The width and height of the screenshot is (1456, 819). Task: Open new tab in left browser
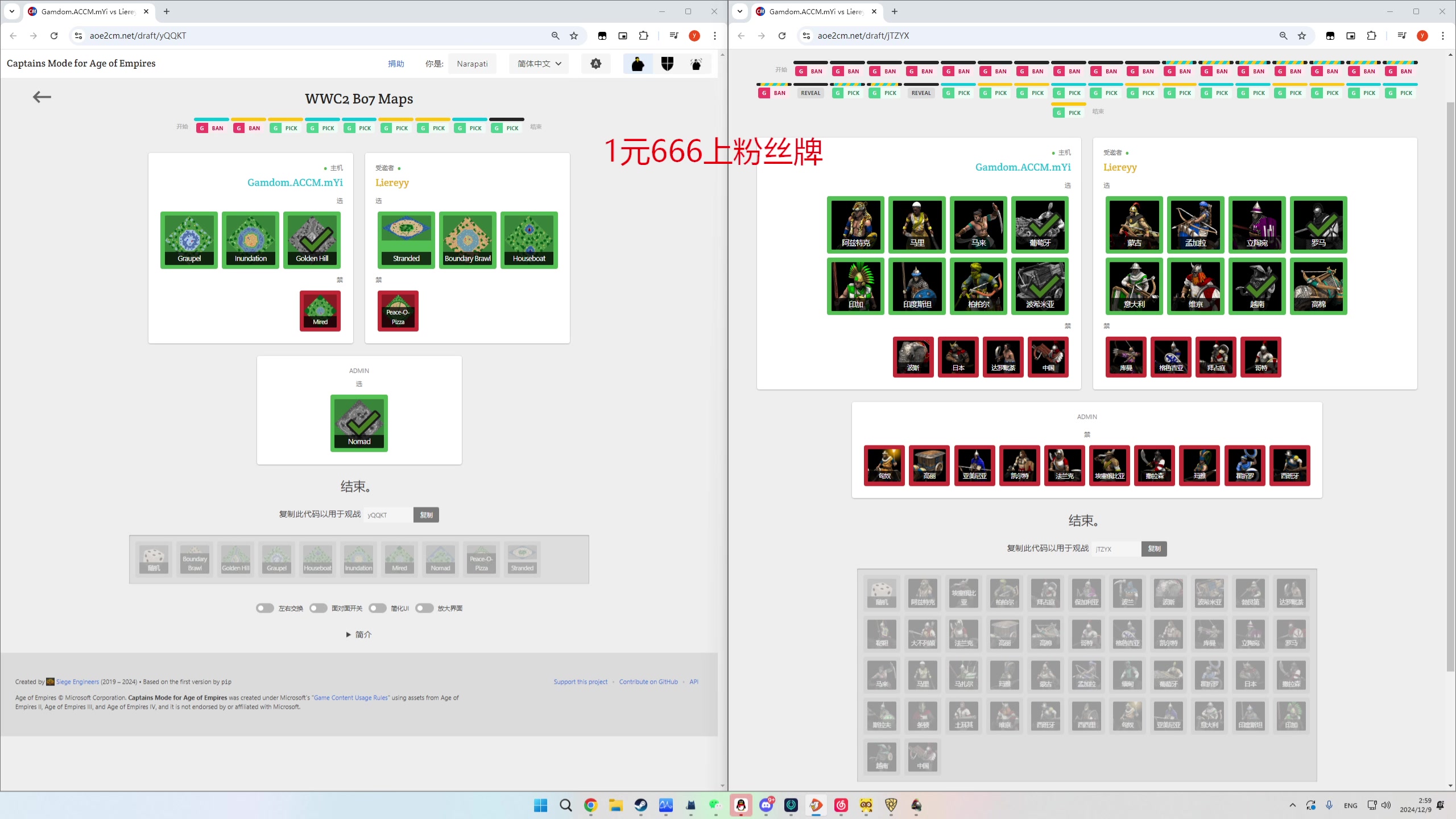[x=166, y=11]
